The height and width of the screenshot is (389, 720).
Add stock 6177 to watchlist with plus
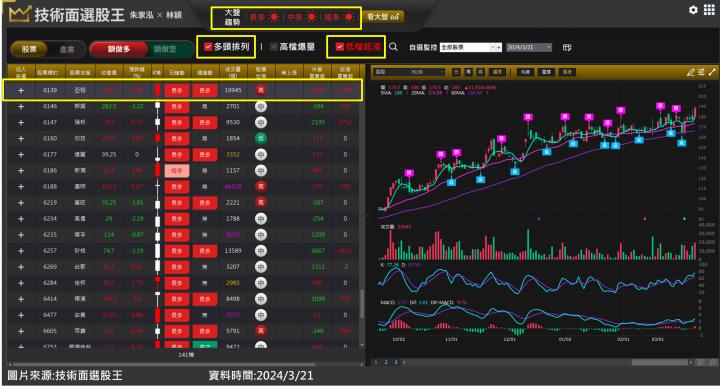[x=21, y=155]
